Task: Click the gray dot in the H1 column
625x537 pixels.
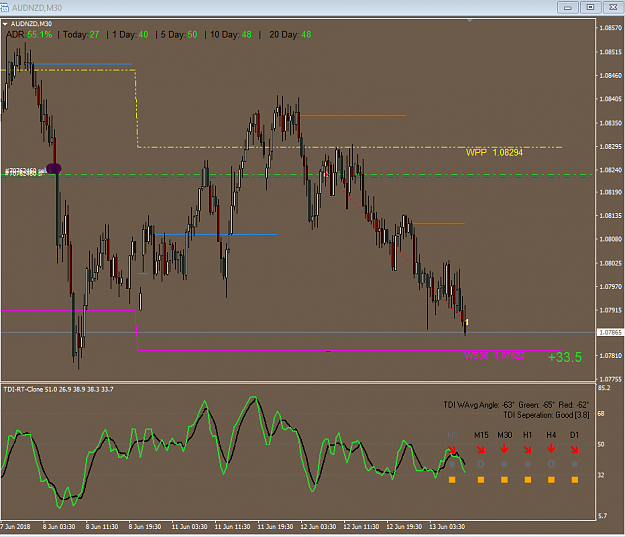Action: click(528, 464)
